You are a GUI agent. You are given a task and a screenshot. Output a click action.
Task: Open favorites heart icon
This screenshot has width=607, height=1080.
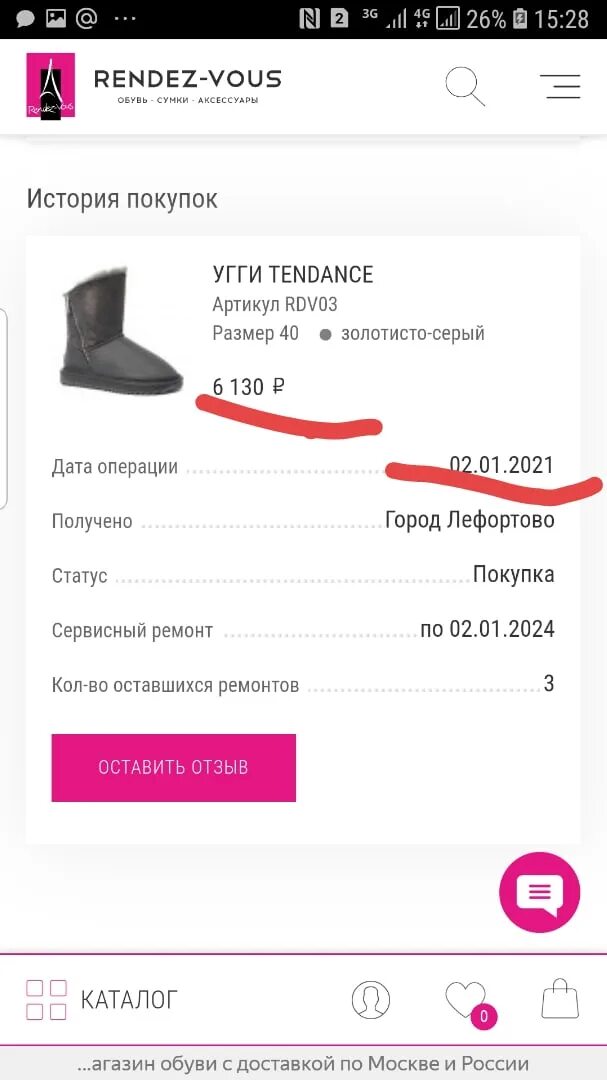point(466,999)
